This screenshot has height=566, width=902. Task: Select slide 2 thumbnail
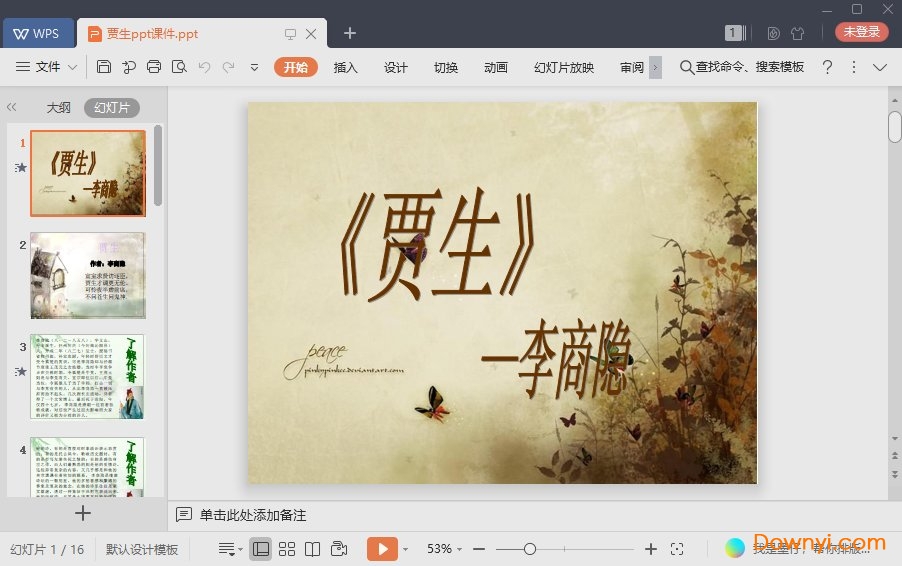(88, 276)
